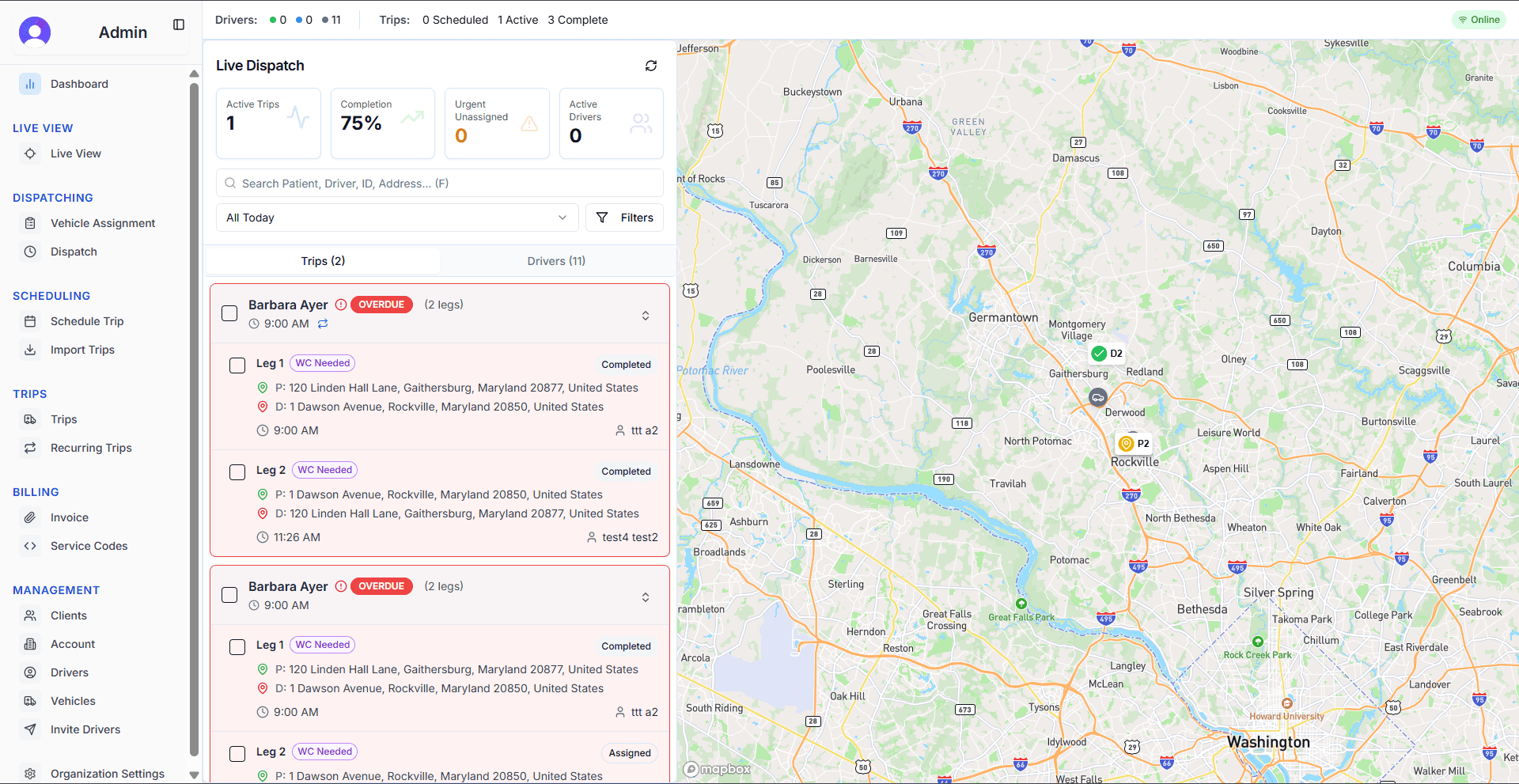1519x784 pixels.
Task: Refresh the Live Dispatch panel
Action: coord(651,66)
